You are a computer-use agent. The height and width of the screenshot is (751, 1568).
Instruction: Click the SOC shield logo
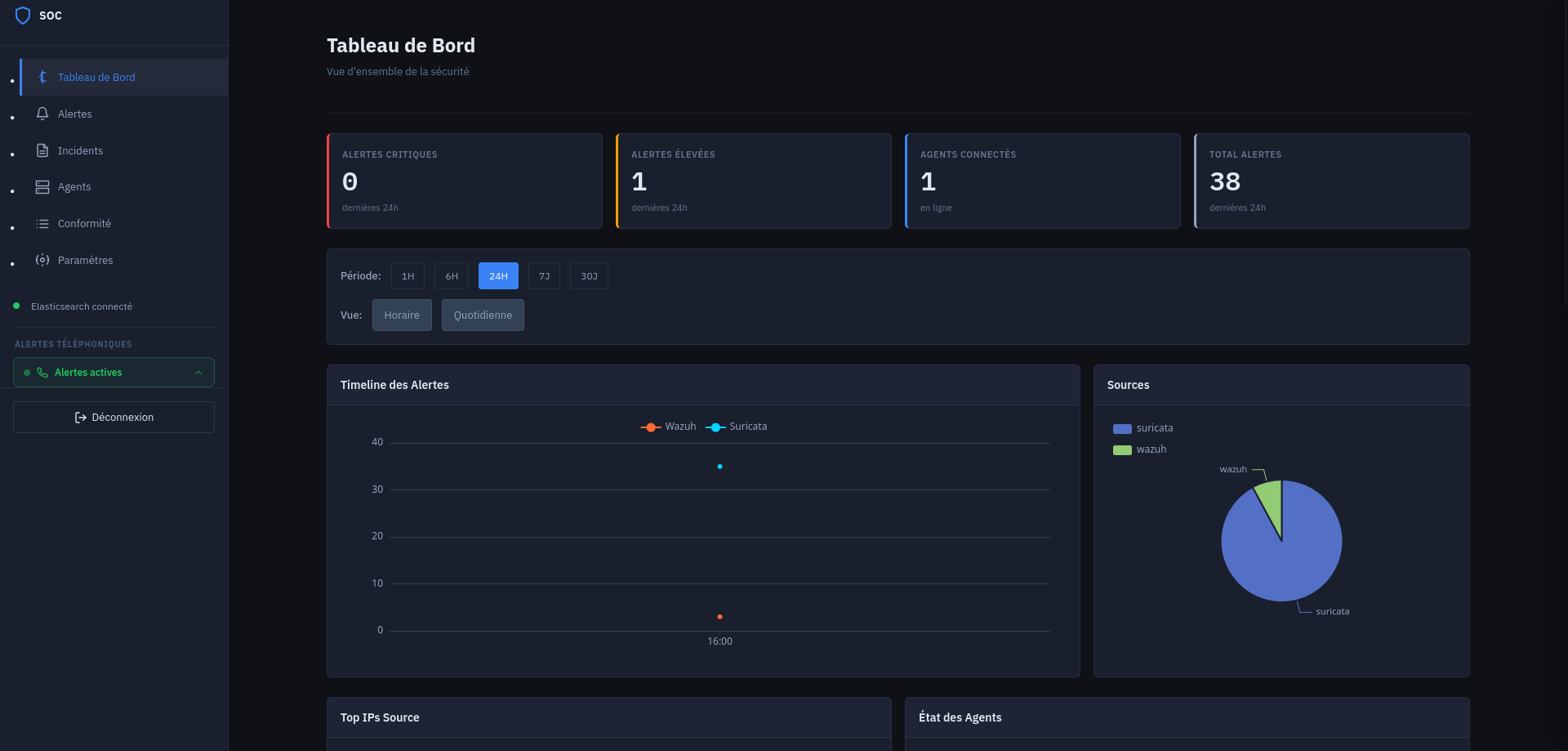22,15
